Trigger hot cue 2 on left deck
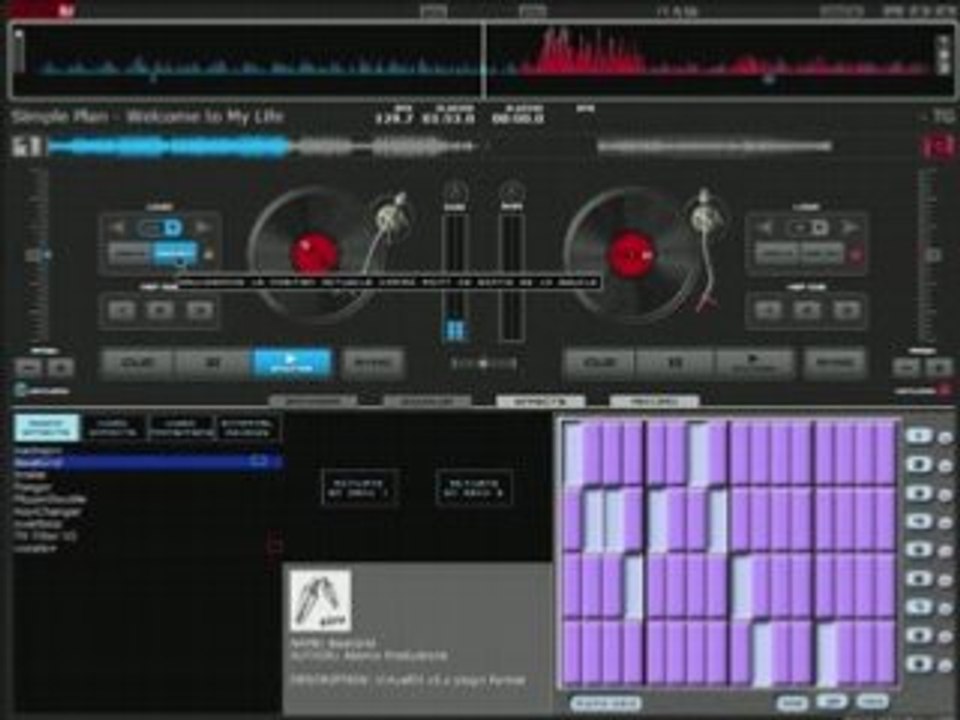The width and height of the screenshot is (960, 720). (x=160, y=310)
